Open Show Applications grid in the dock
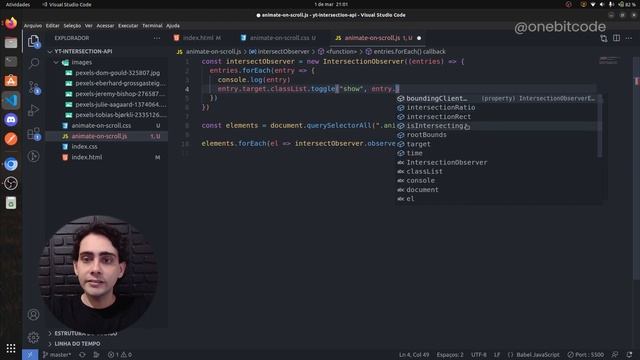The image size is (640, 360). pyautogui.click(x=11, y=348)
